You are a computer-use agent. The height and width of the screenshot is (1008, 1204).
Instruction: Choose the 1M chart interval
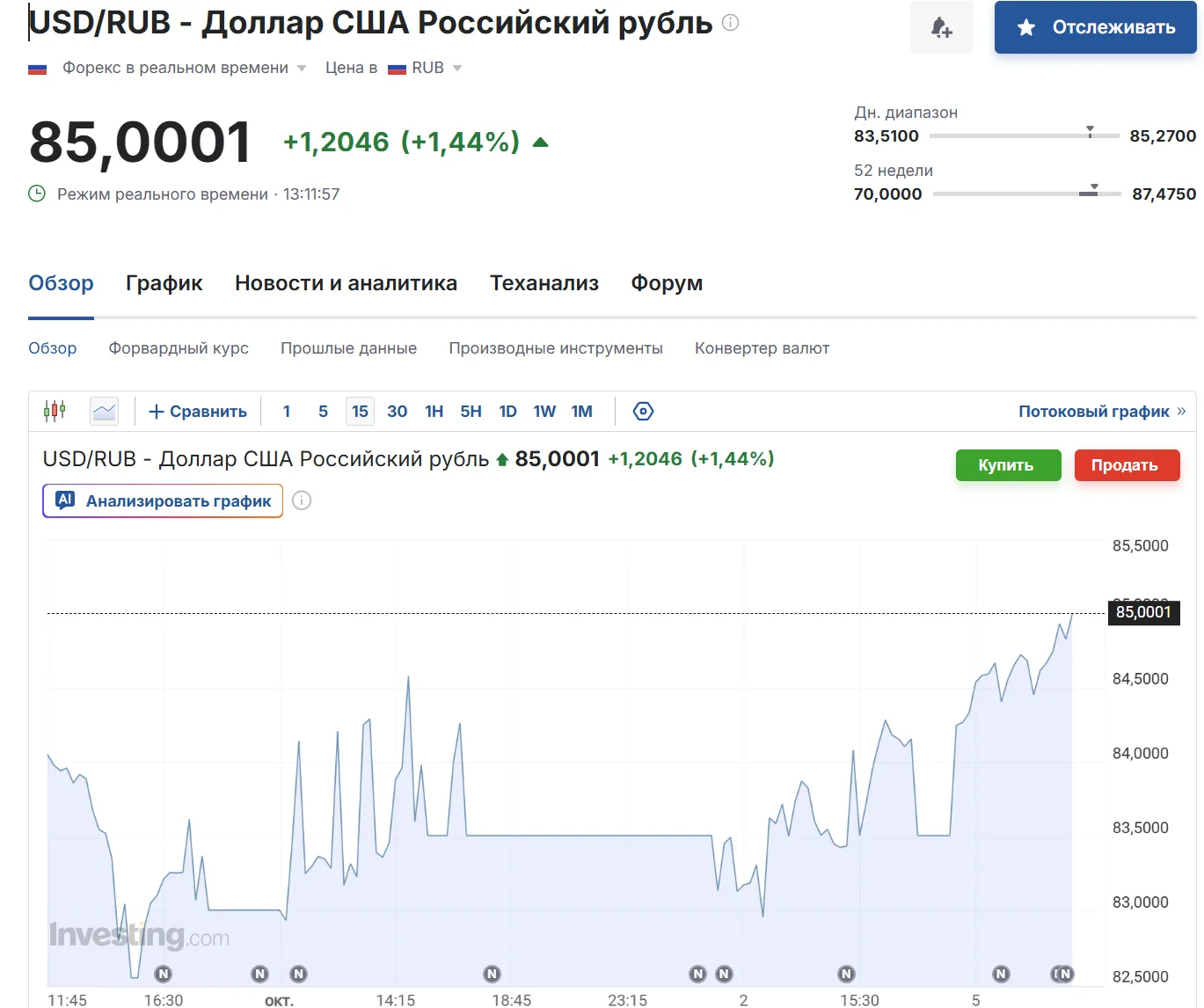click(581, 412)
